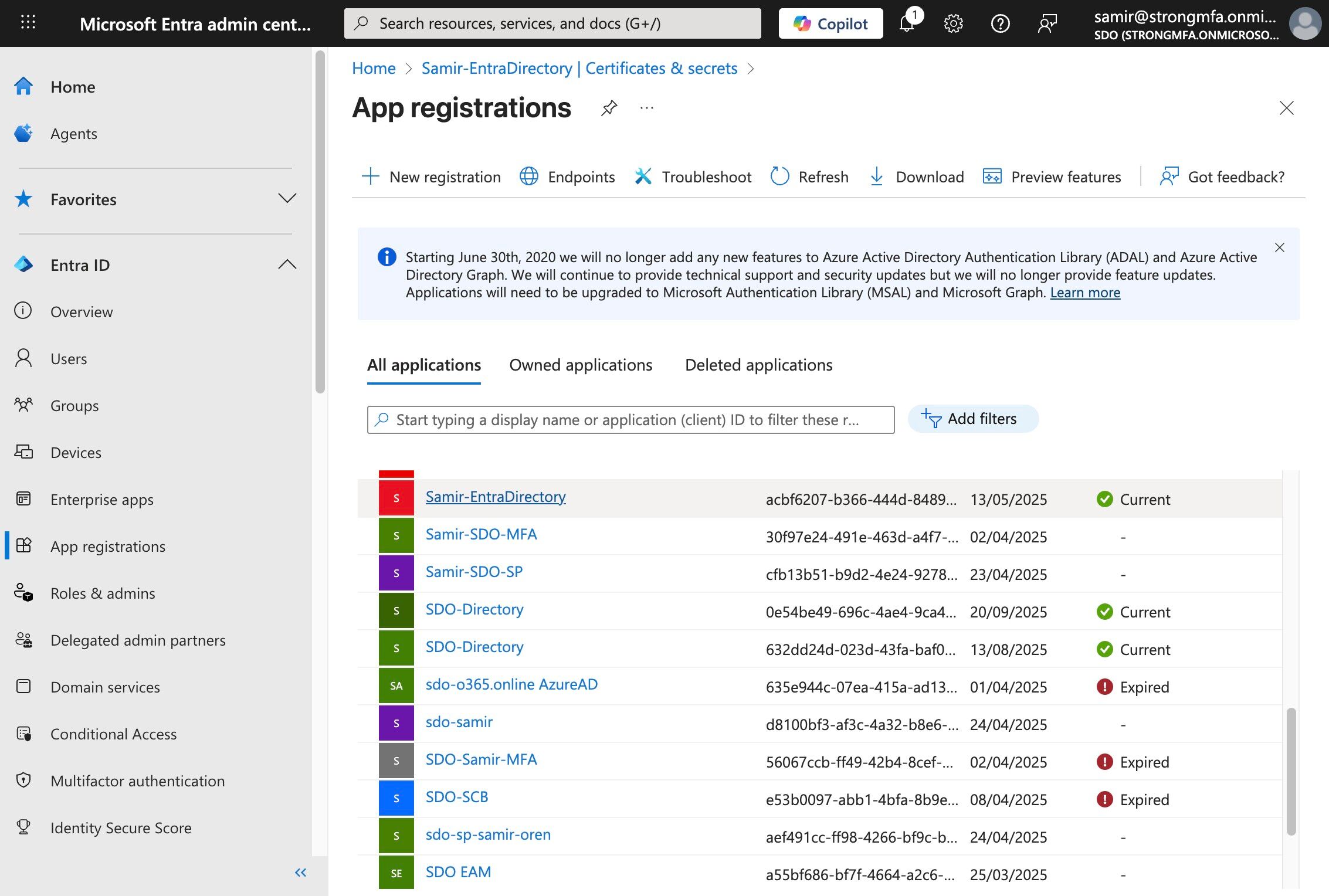Open SDO-Directory created 20/09/2025
1329x896 pixels.
[x=474, y=609]
